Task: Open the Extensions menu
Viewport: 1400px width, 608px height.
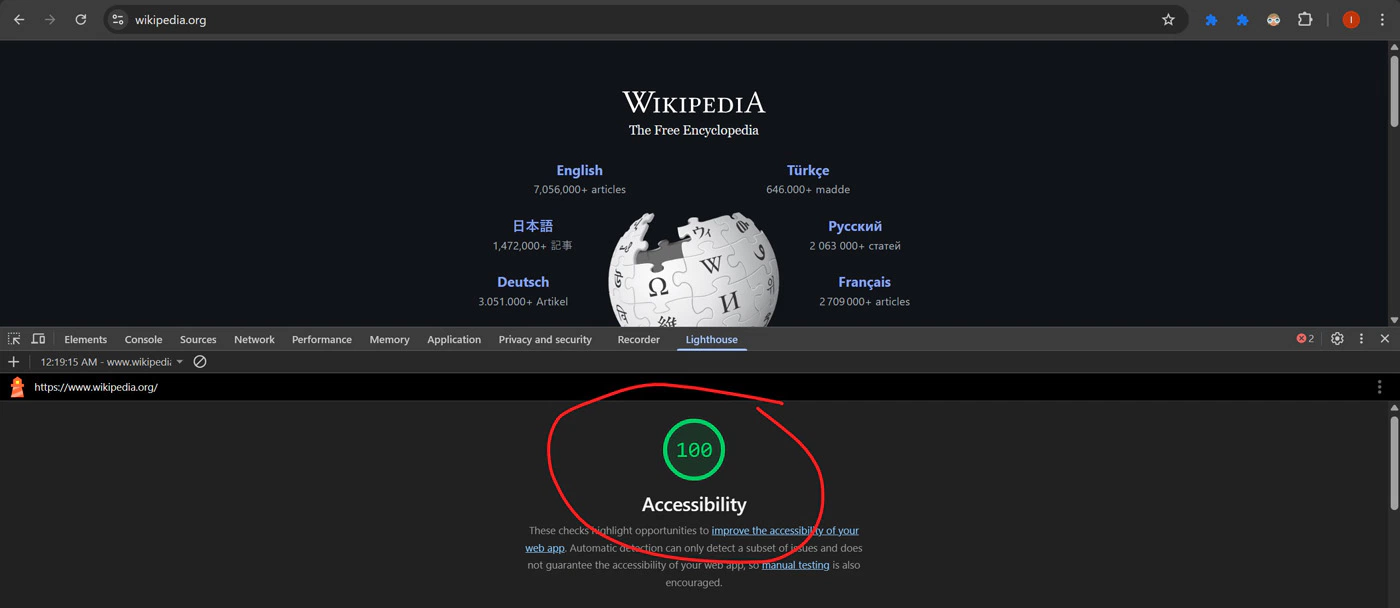Action: coord(1305,20)
